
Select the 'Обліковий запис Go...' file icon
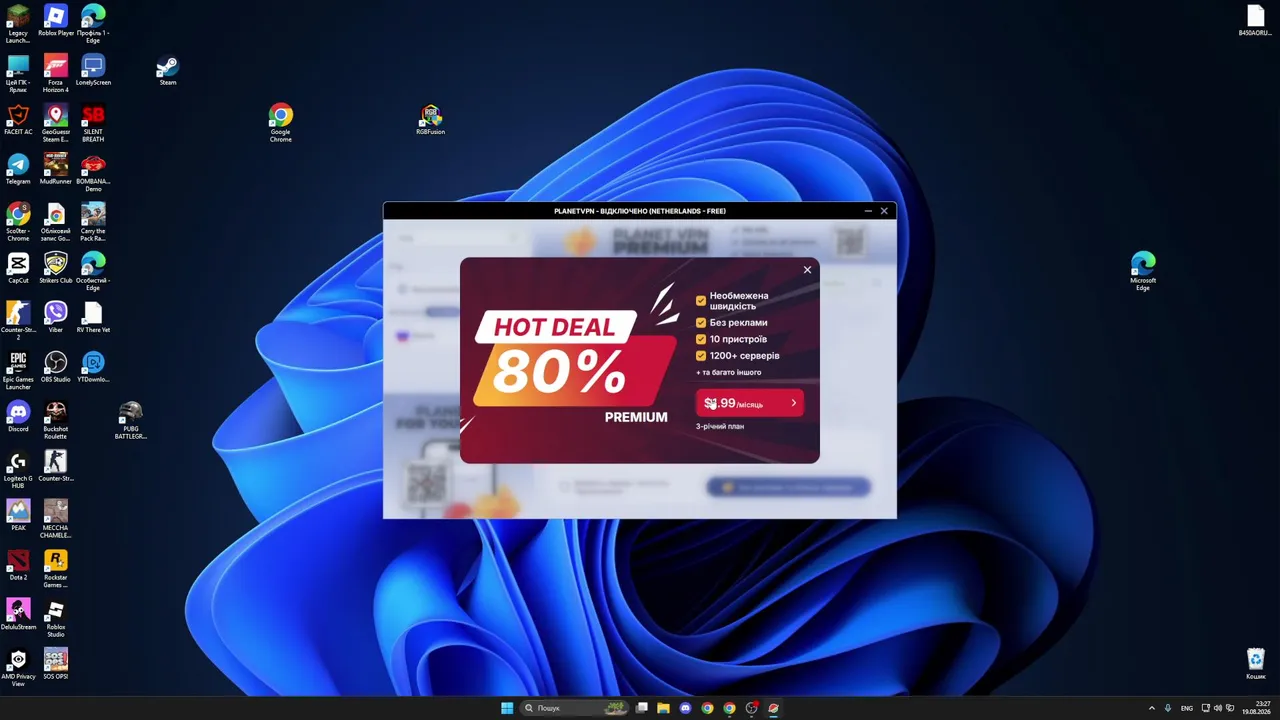(x=56, y=222)
